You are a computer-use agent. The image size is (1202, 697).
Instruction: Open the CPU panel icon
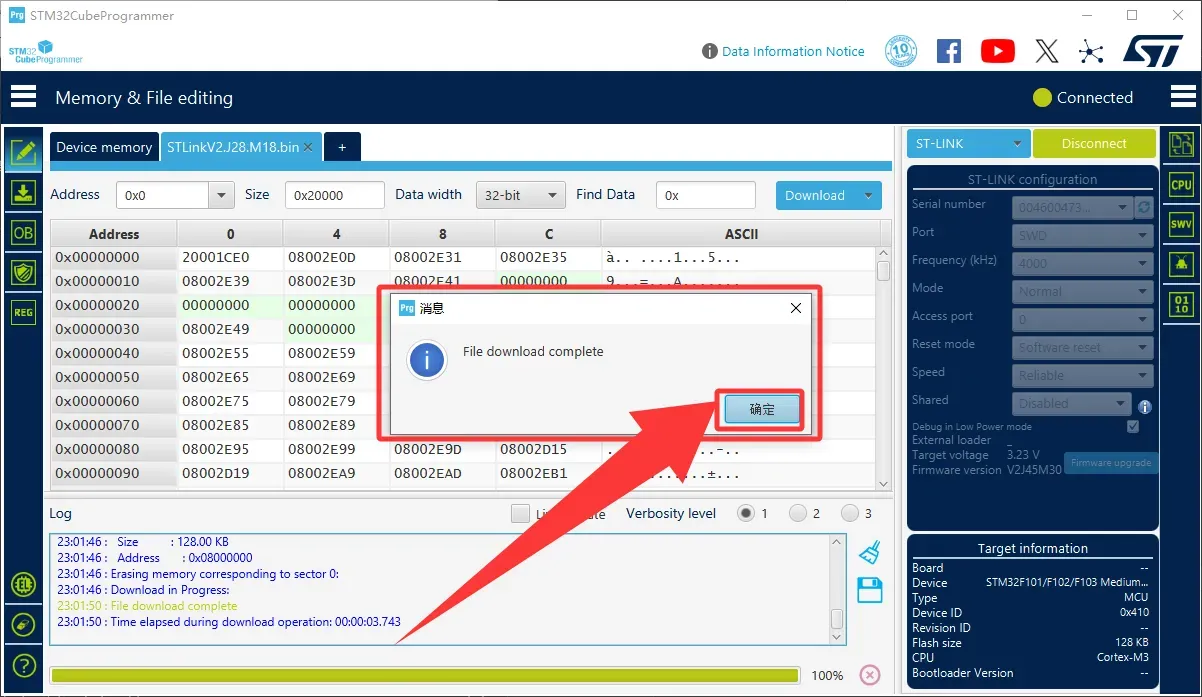pyautogui.click(x=1181, y=185)
